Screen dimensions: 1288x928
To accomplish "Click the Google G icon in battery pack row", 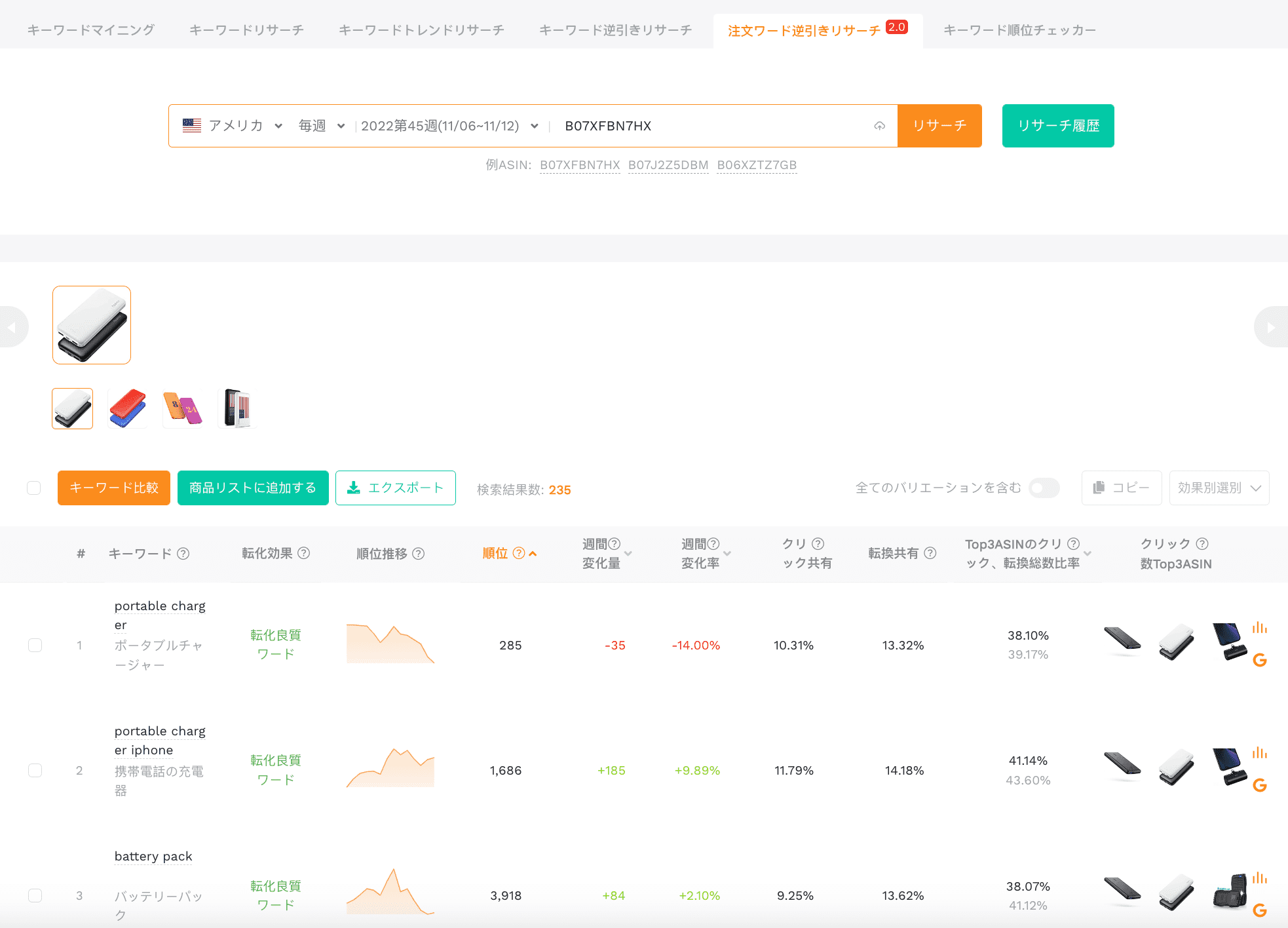I will 1259,910.
